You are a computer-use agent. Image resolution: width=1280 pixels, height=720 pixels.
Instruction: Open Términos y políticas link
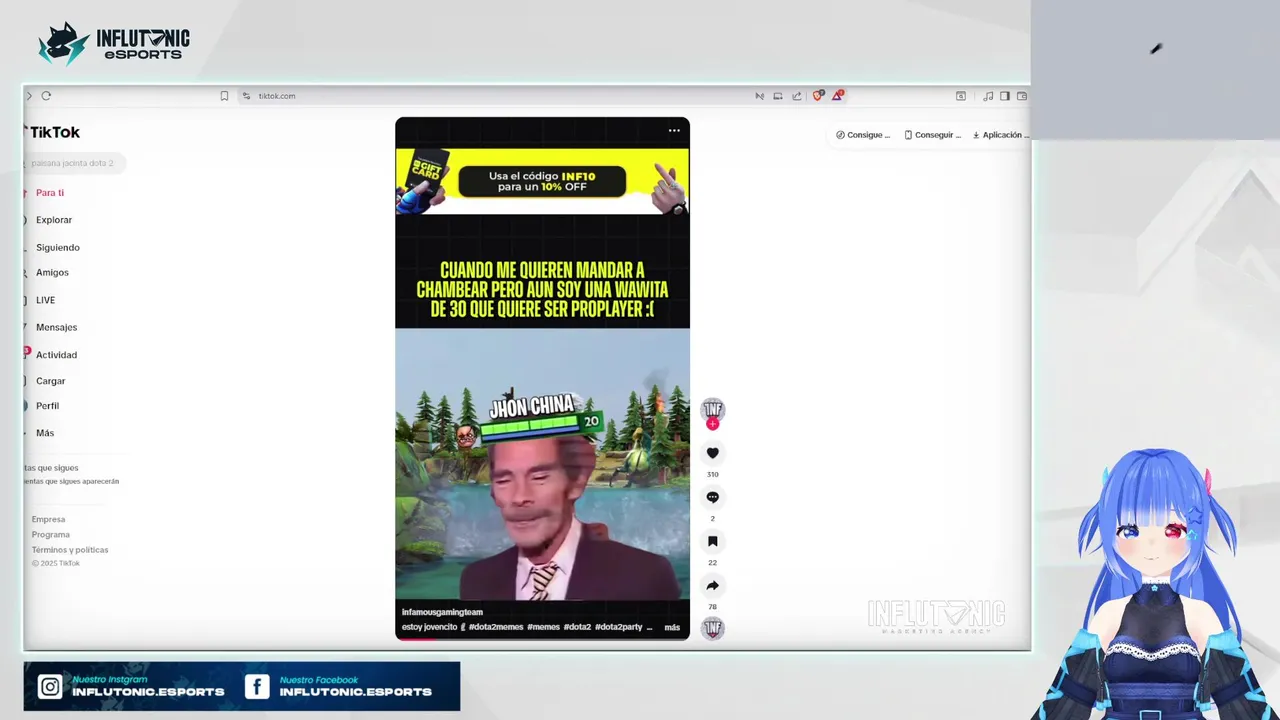(x=70, y=550)
